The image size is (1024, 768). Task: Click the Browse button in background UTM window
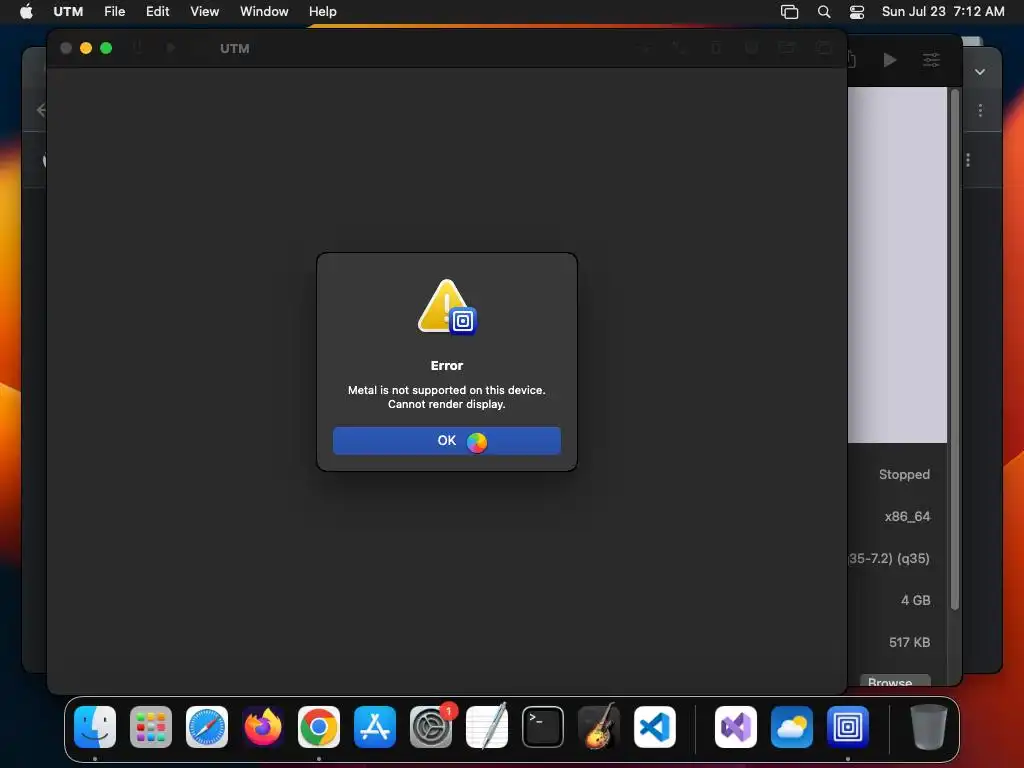click(x=895, y=681)
